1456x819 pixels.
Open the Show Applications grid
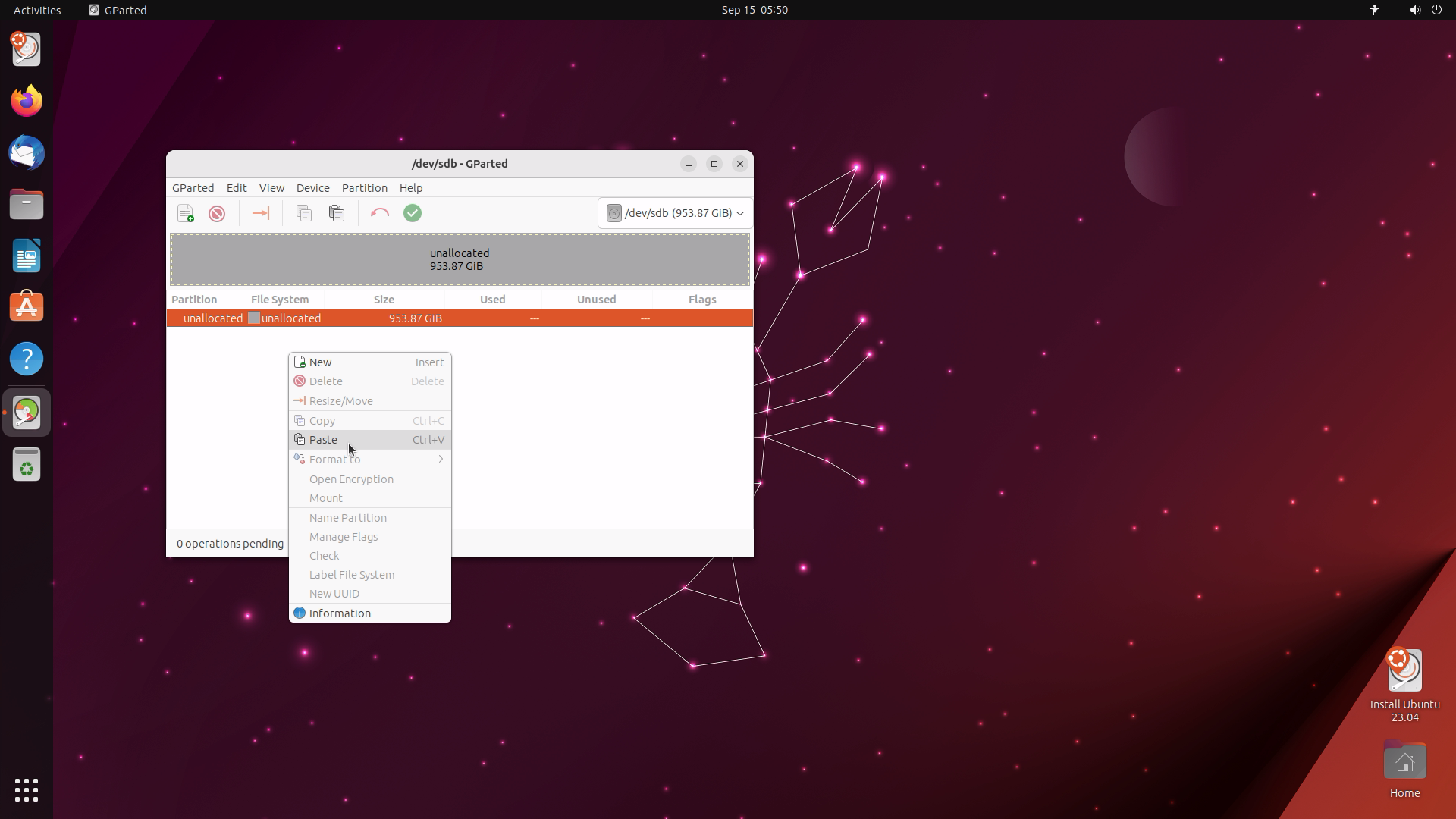pos(27,790)
